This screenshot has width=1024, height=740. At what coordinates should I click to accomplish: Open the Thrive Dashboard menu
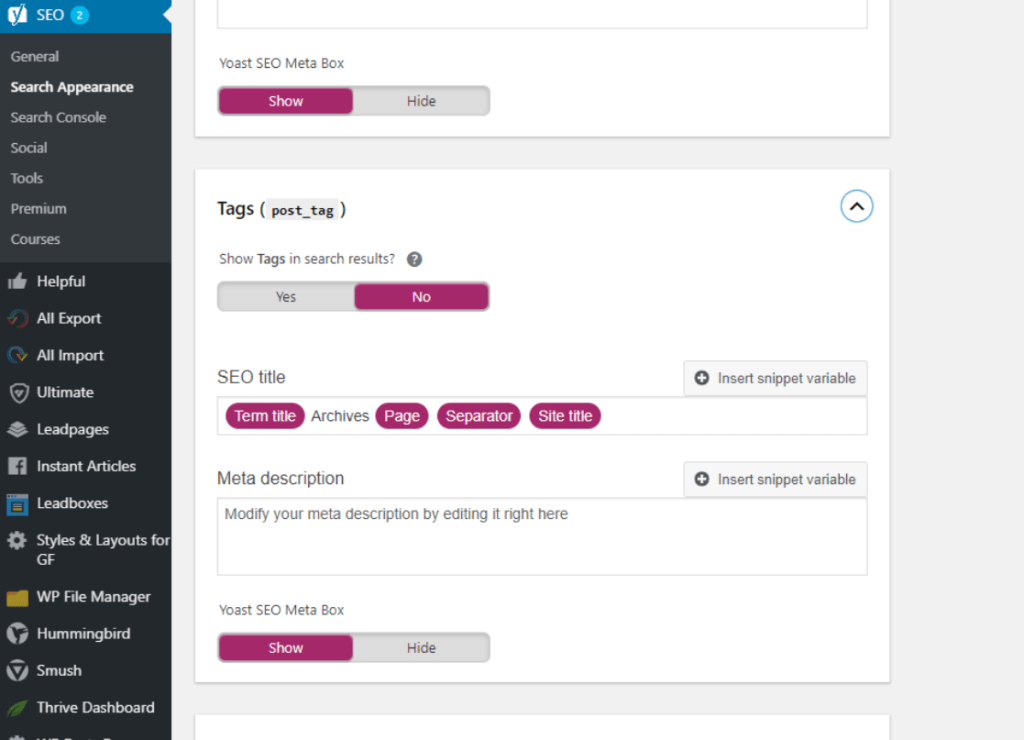pyautogui.click(x=95, y=707)
